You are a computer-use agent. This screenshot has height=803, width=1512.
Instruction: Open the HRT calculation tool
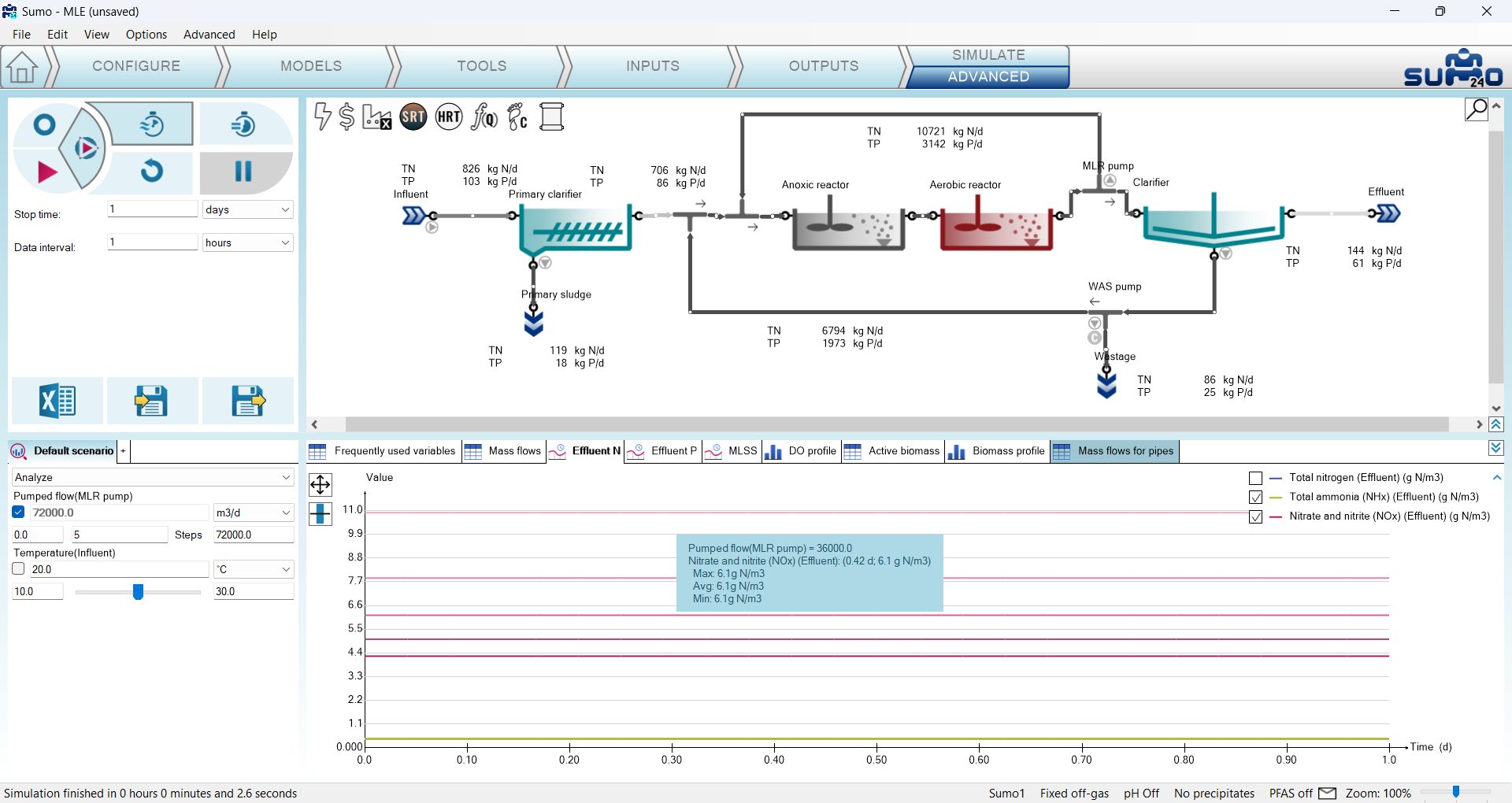point(449,117)
